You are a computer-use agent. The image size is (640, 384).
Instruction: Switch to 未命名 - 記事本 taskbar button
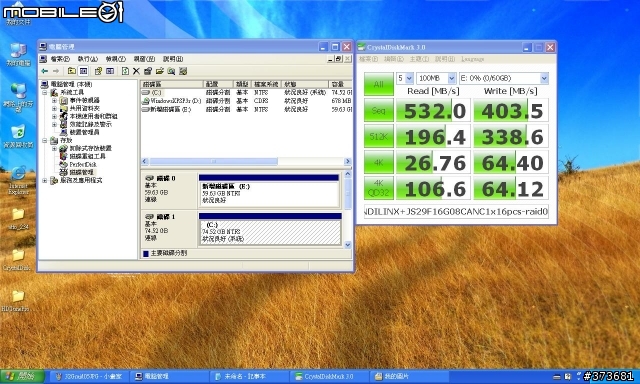coord(249,376)
